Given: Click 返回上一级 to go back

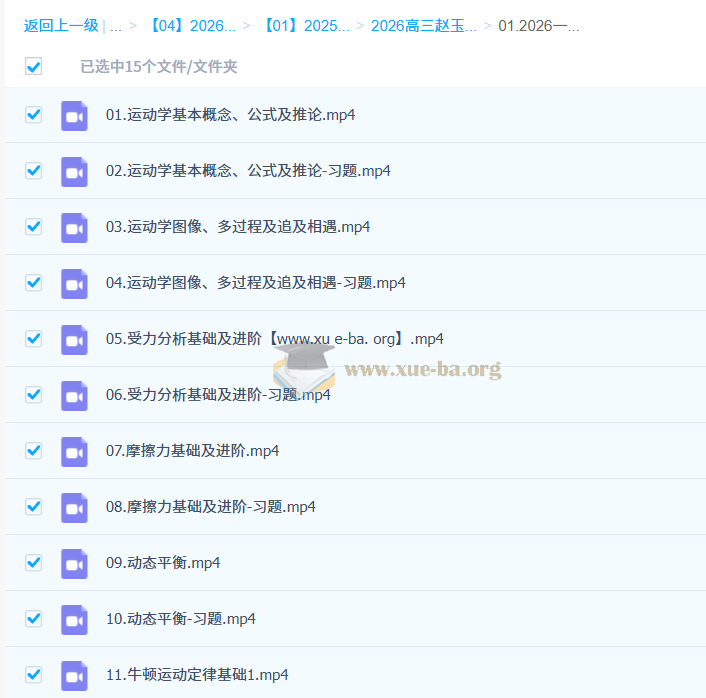Looking at the screenshot, I should (x=61, y=26).
